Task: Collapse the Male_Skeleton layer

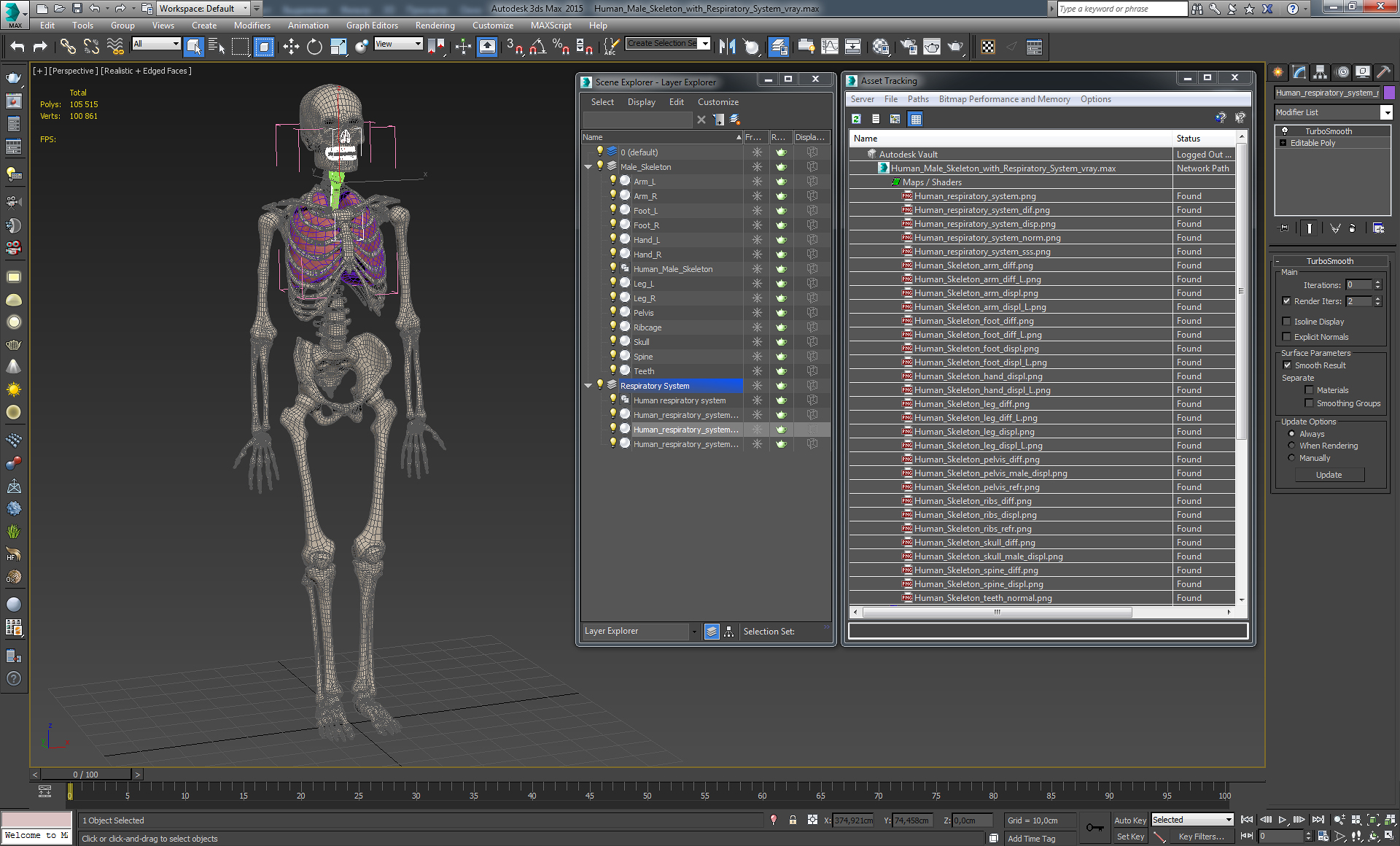Action: (x=588, y=167)
